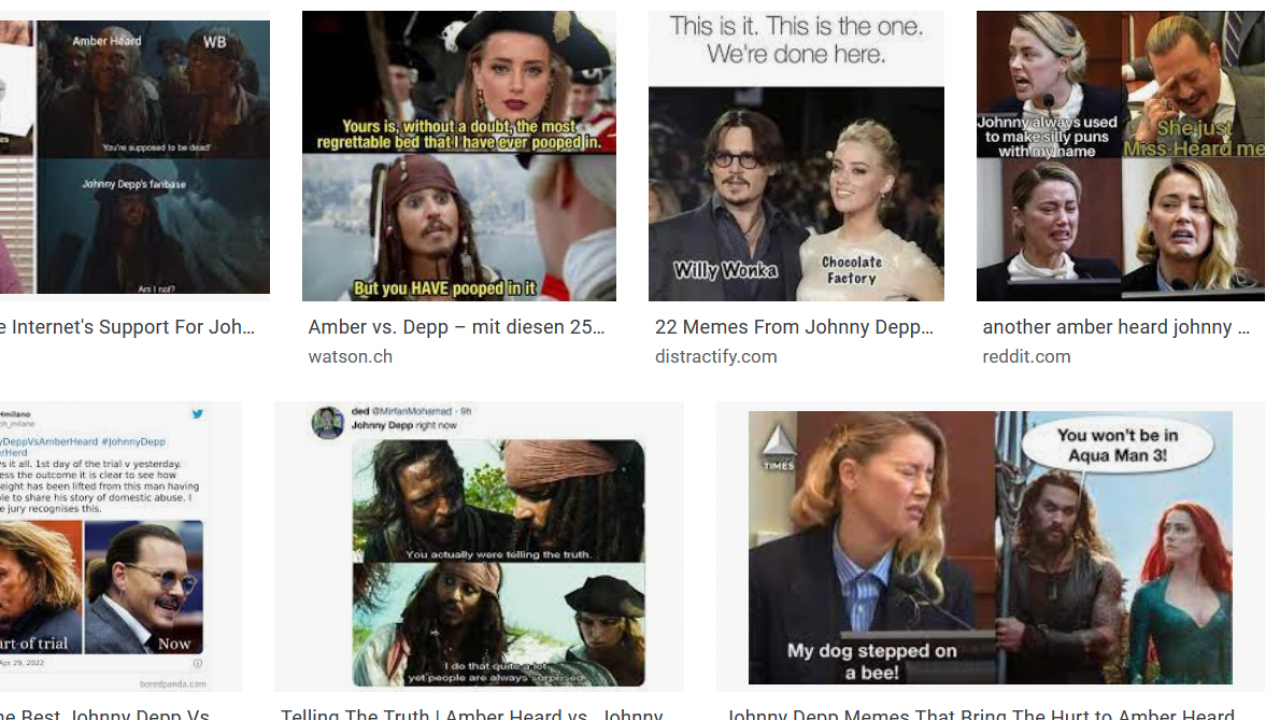Image resolution: width=1280 pixels, height=720 pixels.
Task: Open the 'another amber heard johnny …' result title
Action: click(1116, 327)
